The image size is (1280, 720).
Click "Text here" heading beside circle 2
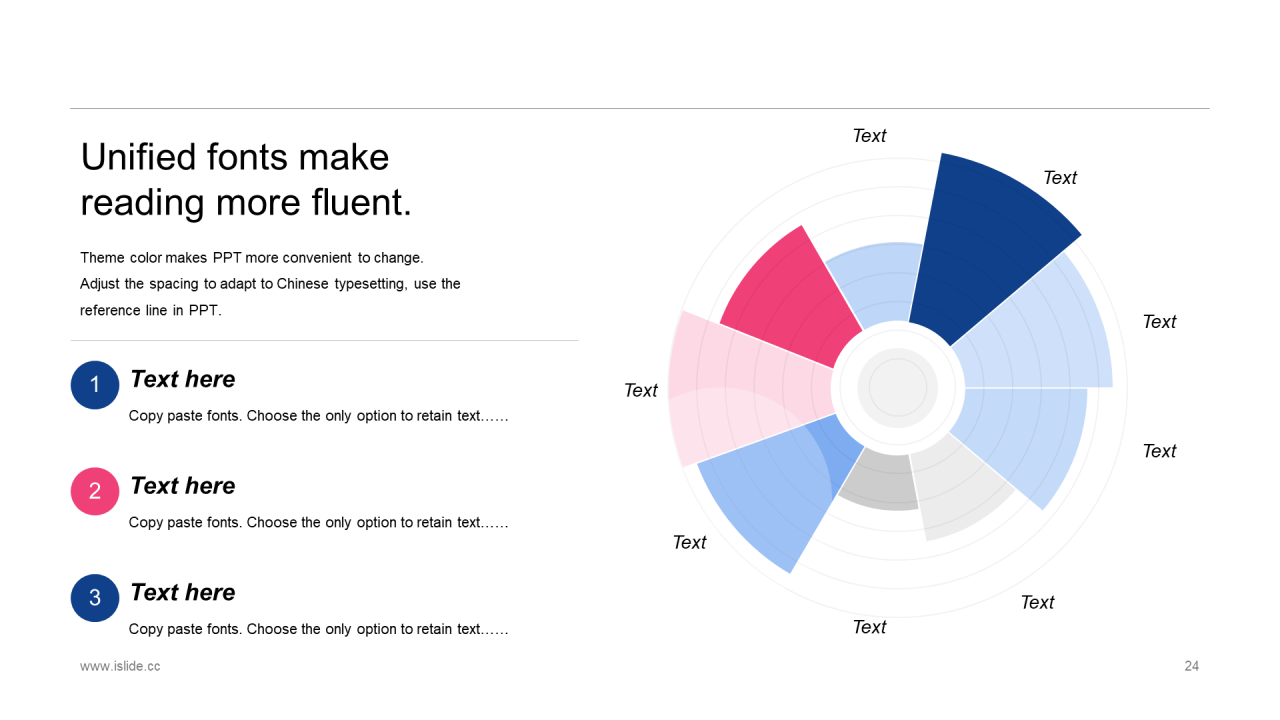[x=183, y=486]
